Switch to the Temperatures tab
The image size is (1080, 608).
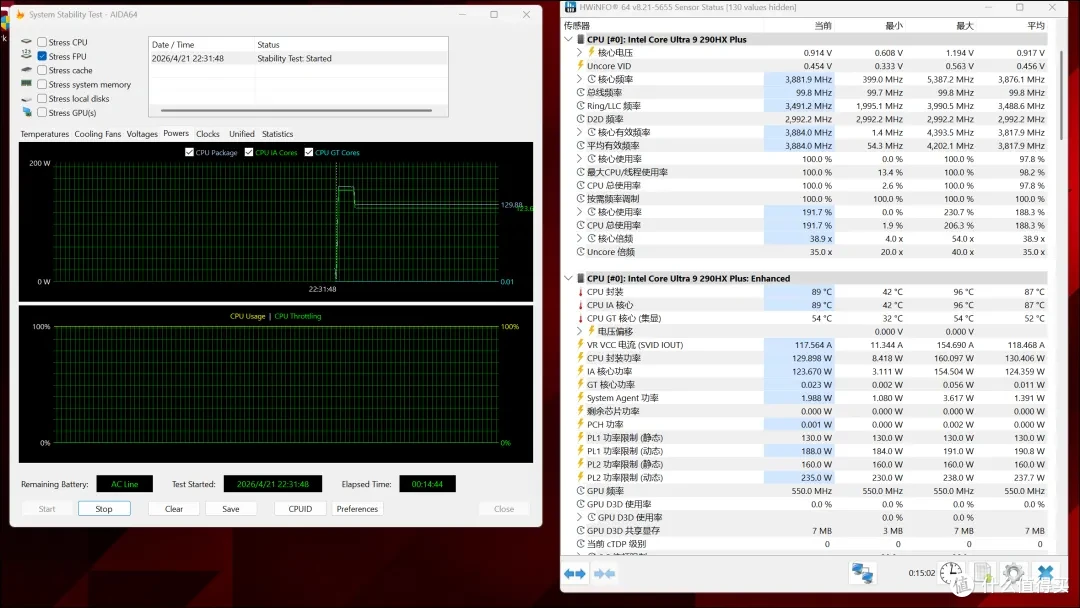[45, 134]
